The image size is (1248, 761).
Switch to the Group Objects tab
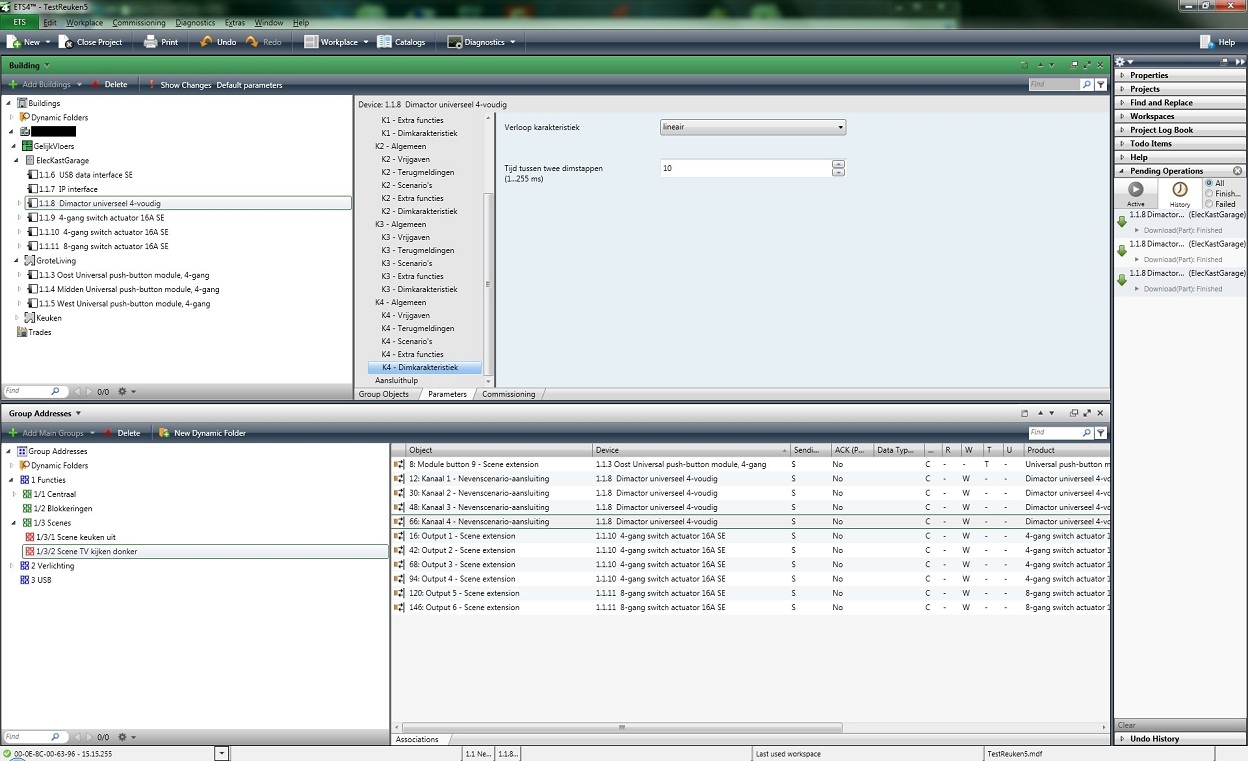tap(384, 394)
